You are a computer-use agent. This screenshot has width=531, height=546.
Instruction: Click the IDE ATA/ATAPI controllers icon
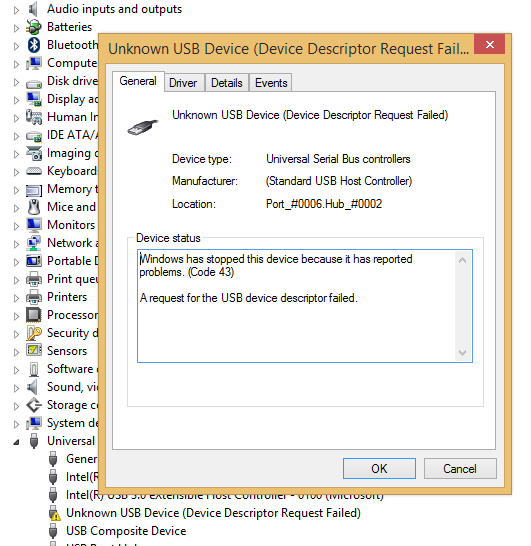pos(34,136)
